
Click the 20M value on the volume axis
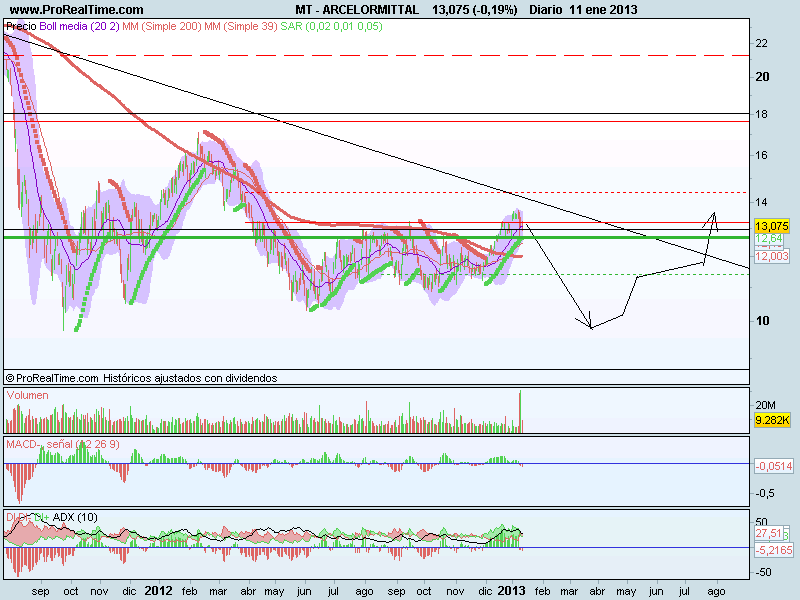coord(765,405)
